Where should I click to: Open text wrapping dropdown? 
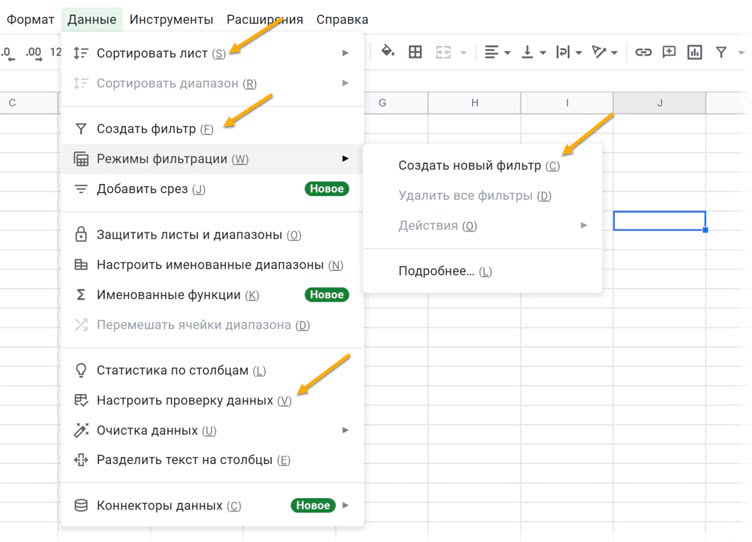pyautogui.click(x=566, y=52)
